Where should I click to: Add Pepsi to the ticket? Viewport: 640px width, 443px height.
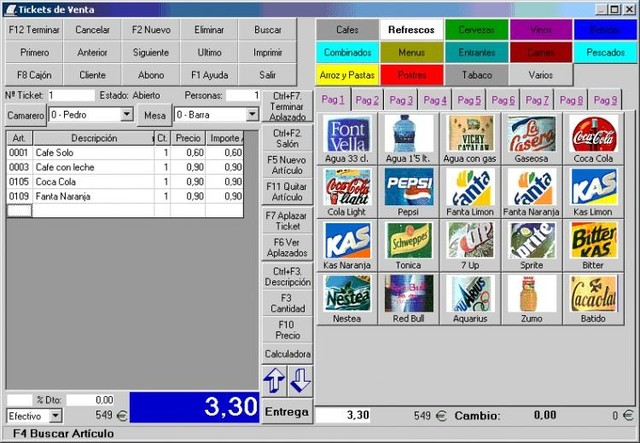click(409, 192)
